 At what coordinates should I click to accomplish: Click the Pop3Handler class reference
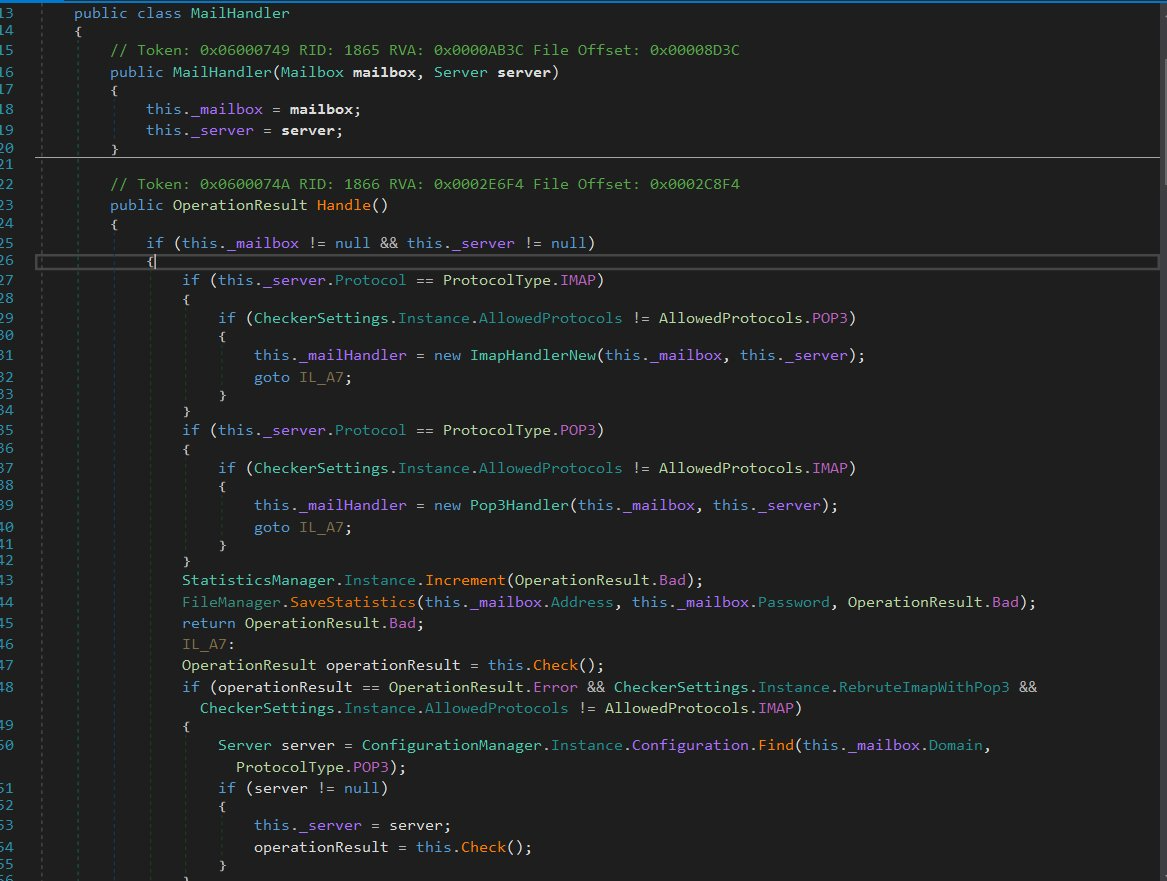coord(519,504)
